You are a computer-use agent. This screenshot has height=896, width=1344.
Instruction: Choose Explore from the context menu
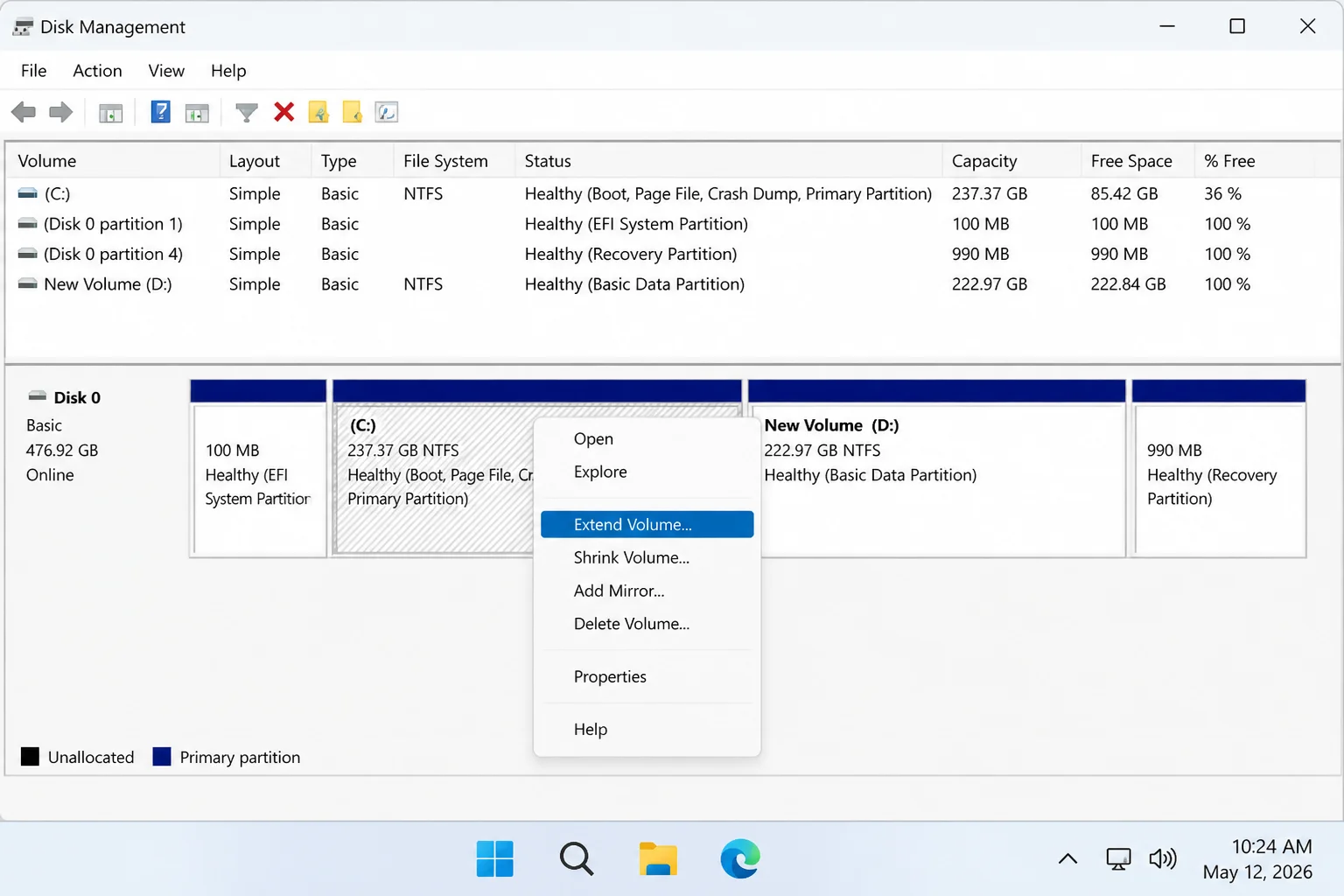coord(647,472)
